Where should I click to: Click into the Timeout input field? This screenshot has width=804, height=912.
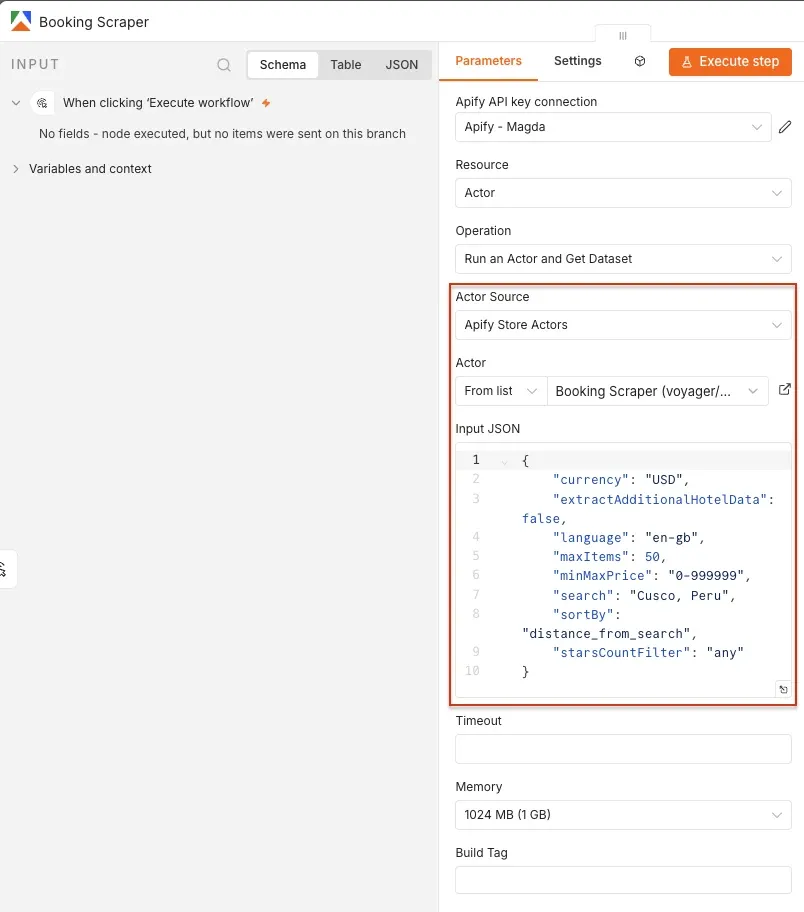tap(623, 749)
